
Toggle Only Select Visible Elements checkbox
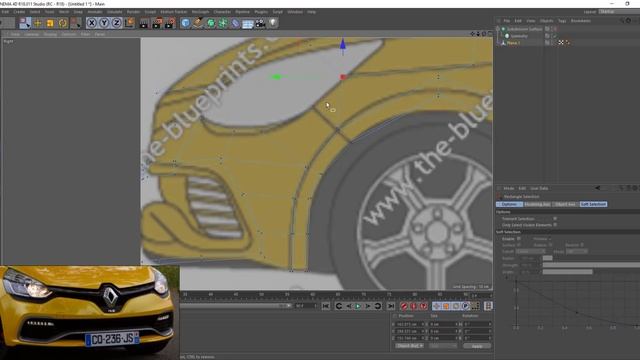click(555, 225)
